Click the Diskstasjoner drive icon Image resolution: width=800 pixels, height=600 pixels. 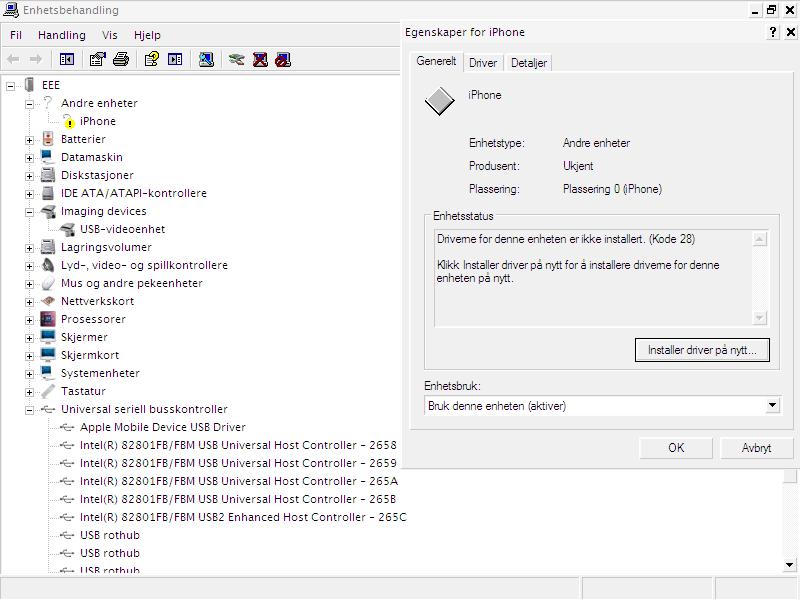coord(48,175)
